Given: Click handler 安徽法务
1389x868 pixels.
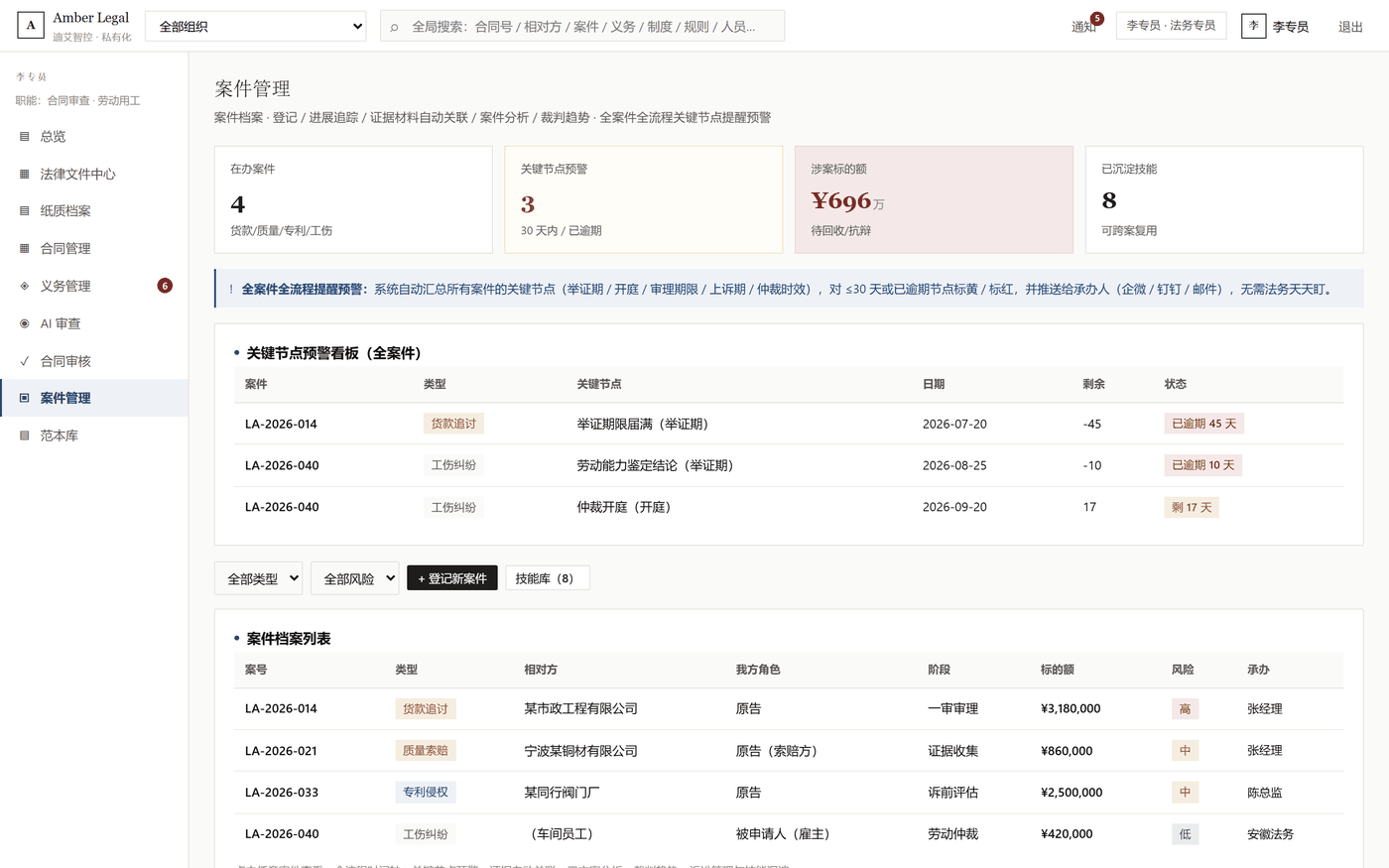Looking at the screenshot, I should (x=1270, y=834).
